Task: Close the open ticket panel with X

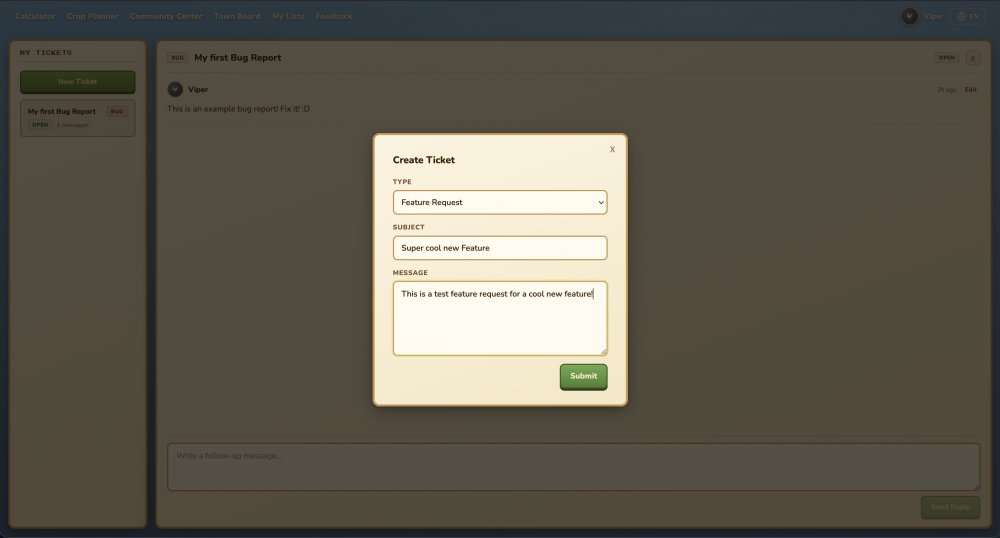Action: (973, 58)
